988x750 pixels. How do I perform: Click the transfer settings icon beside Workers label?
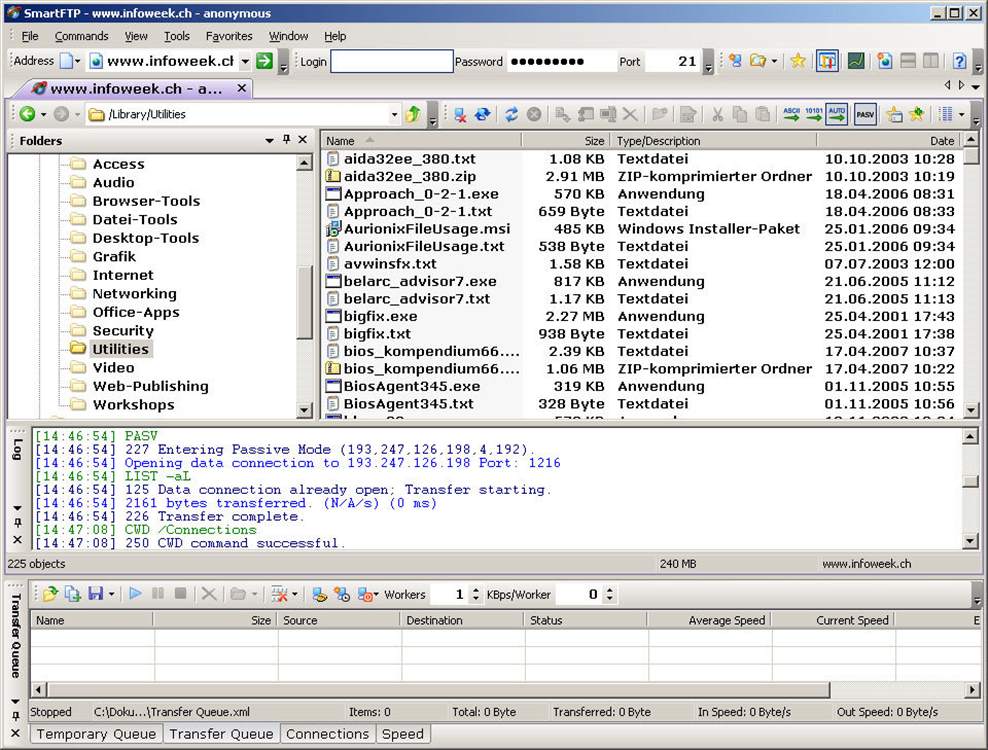coord(365,594)
